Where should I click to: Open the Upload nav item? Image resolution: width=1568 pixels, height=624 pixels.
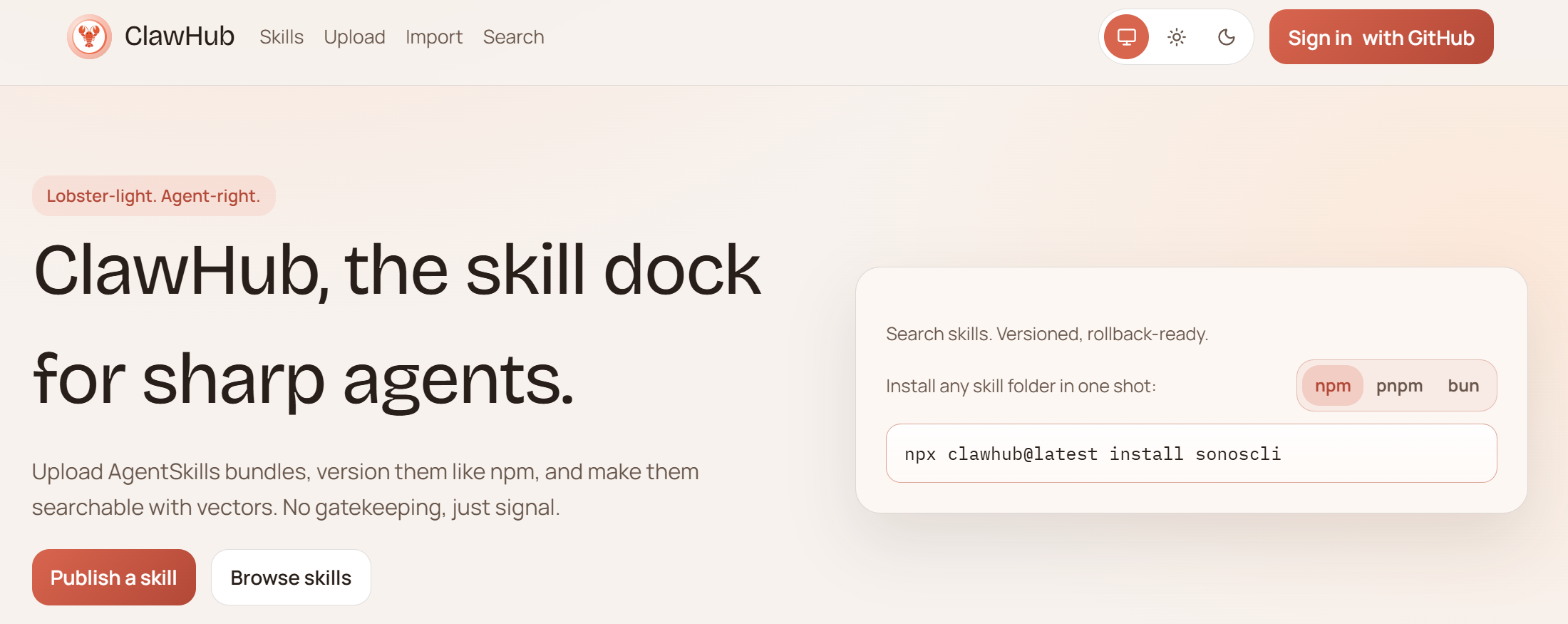354,37
